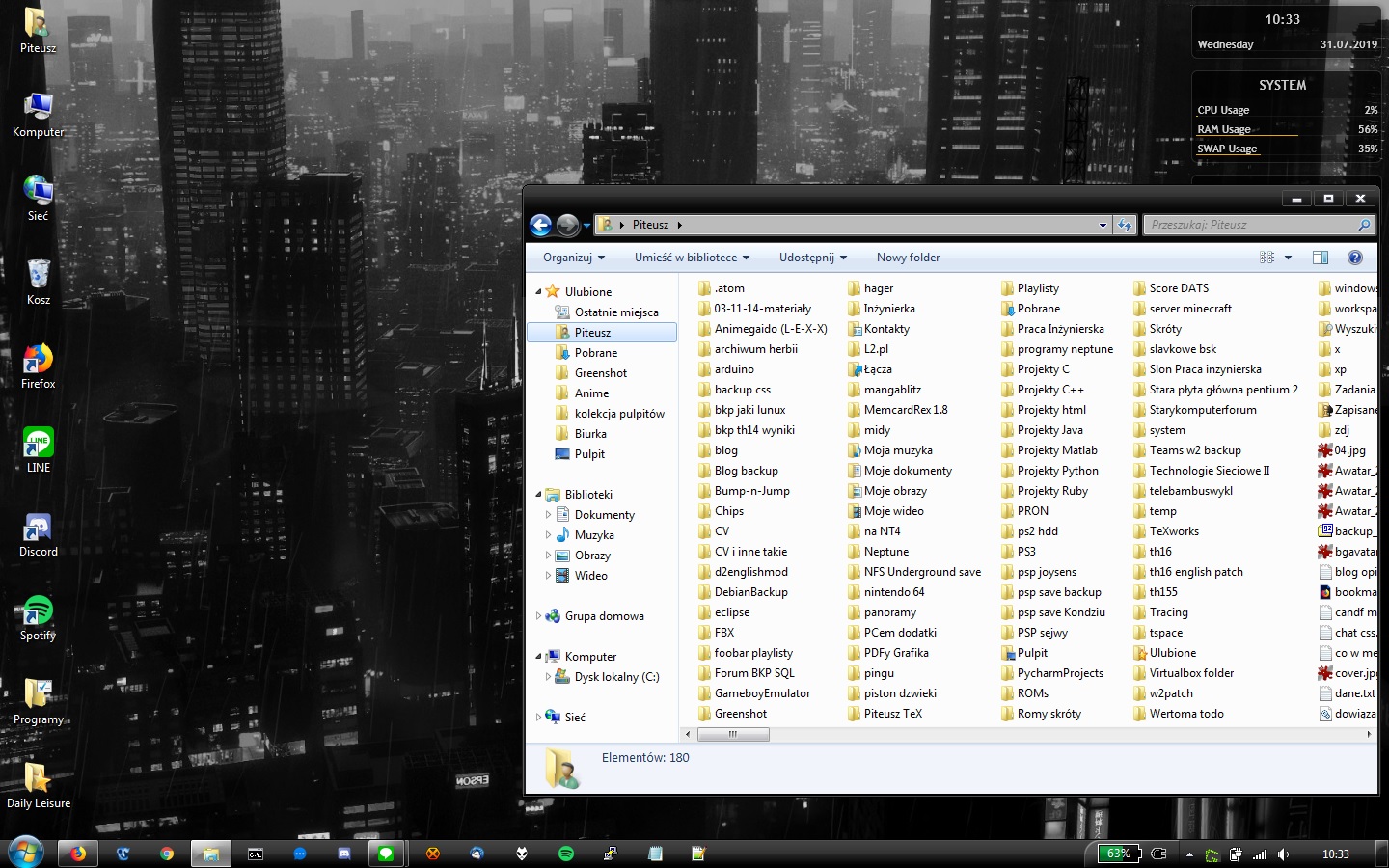Select the Discord desktop shortcut

(38, 534)
